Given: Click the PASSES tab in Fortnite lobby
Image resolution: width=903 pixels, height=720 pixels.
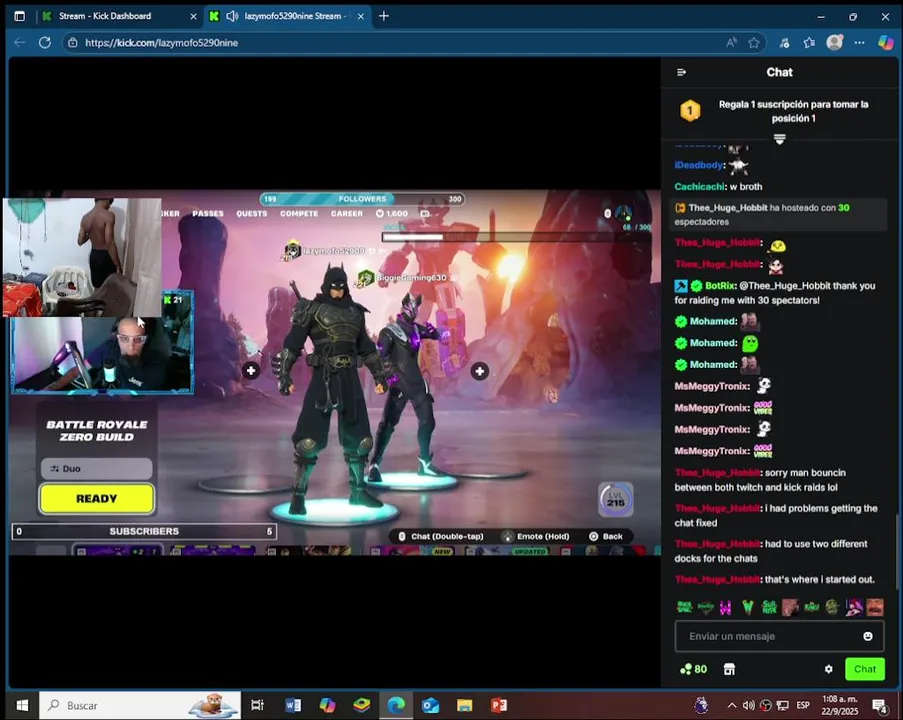Looking at the screenshot, I should [208, 214].
